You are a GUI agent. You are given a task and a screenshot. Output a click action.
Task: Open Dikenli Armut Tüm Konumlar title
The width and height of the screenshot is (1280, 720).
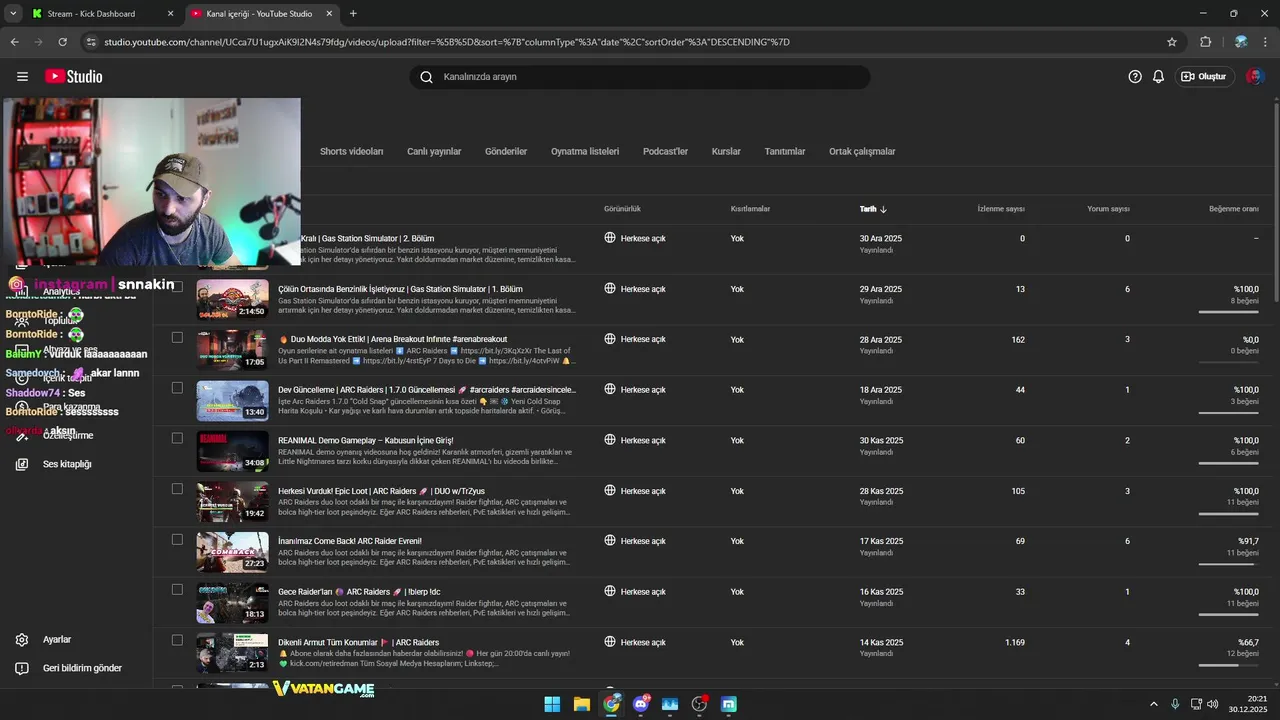358,643
